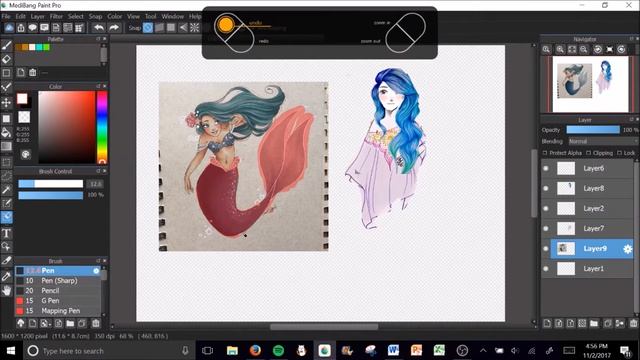Click Navigator rotate left icon
640x360 pixels.
tap(598, 49)
